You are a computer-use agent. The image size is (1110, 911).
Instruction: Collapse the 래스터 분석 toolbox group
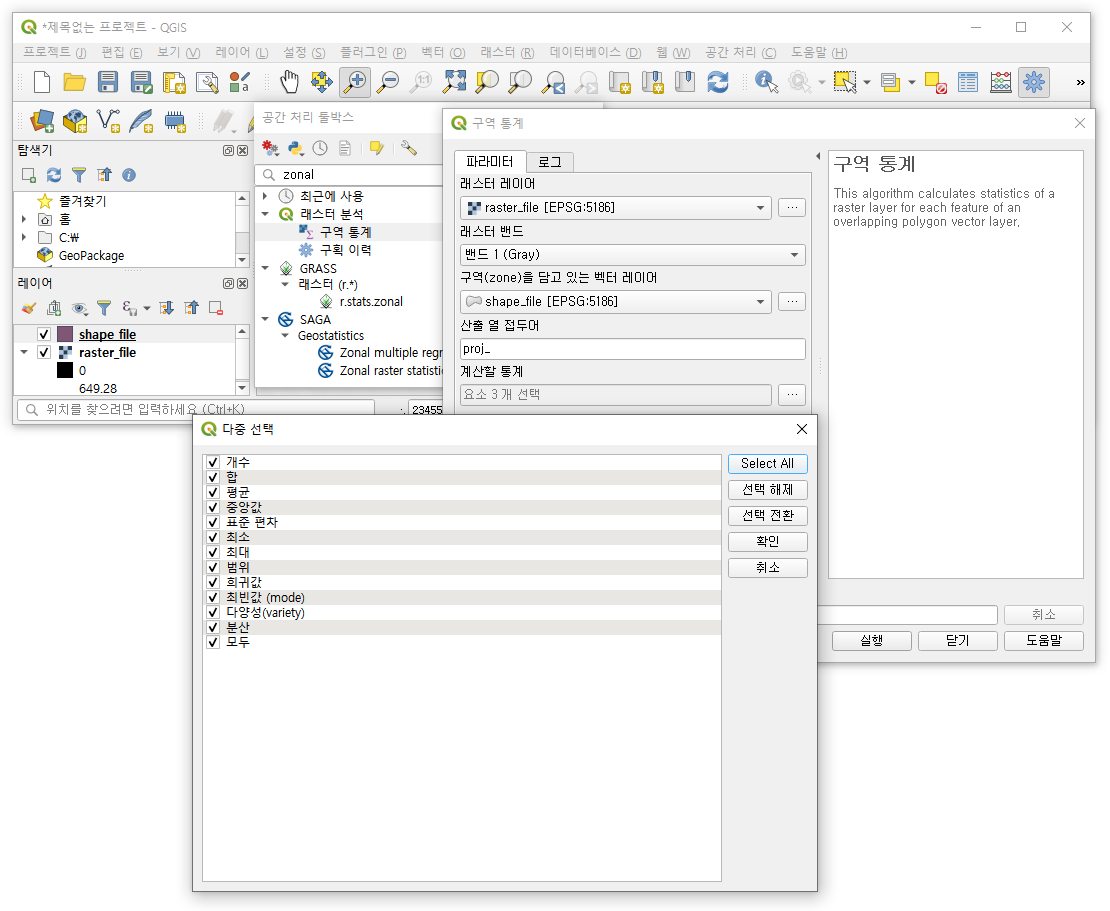265,214
